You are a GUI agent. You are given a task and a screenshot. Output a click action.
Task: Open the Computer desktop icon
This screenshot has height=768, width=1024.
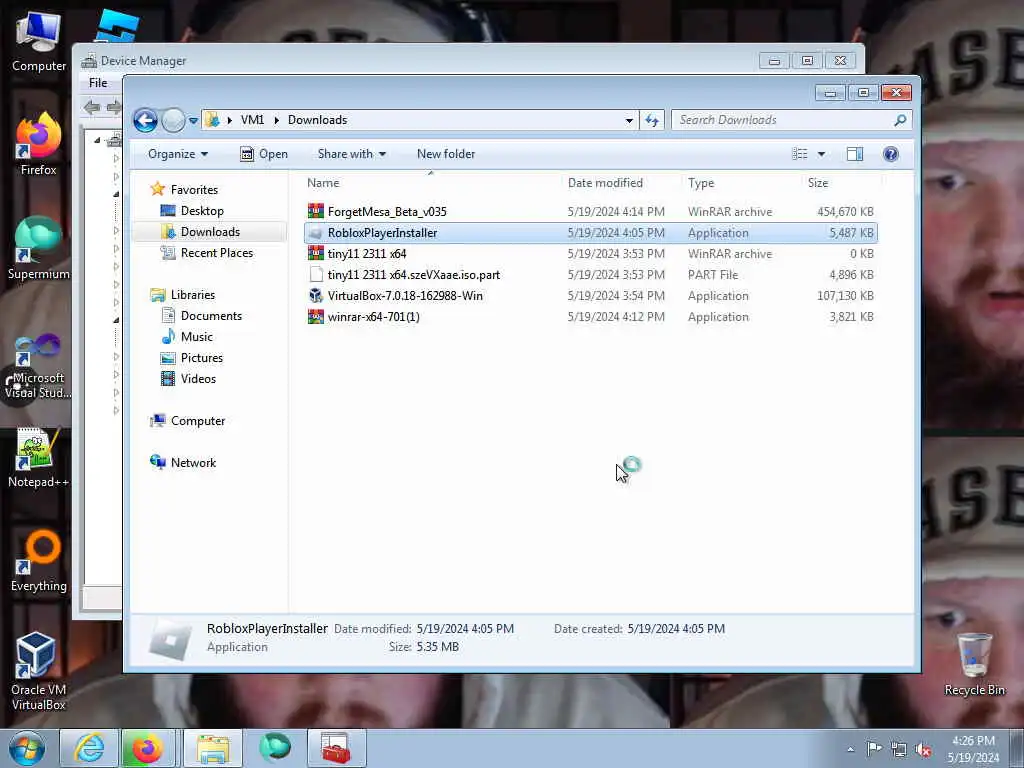click(x=39, y=42)
